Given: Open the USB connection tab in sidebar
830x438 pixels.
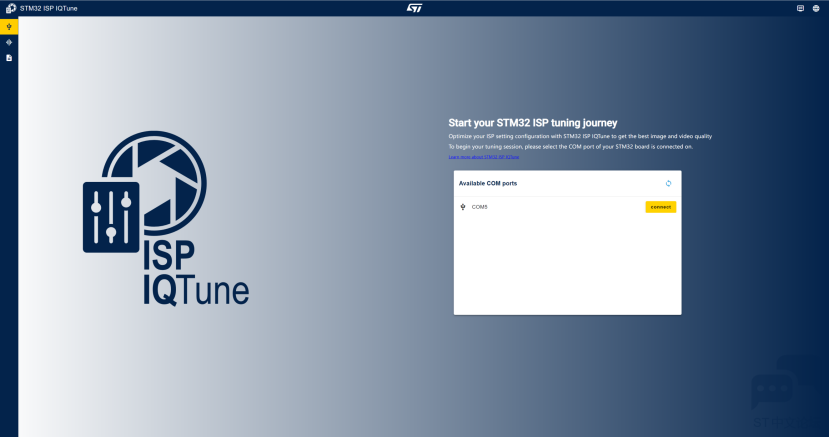Looking at the screenshot, I should [9, 26].
